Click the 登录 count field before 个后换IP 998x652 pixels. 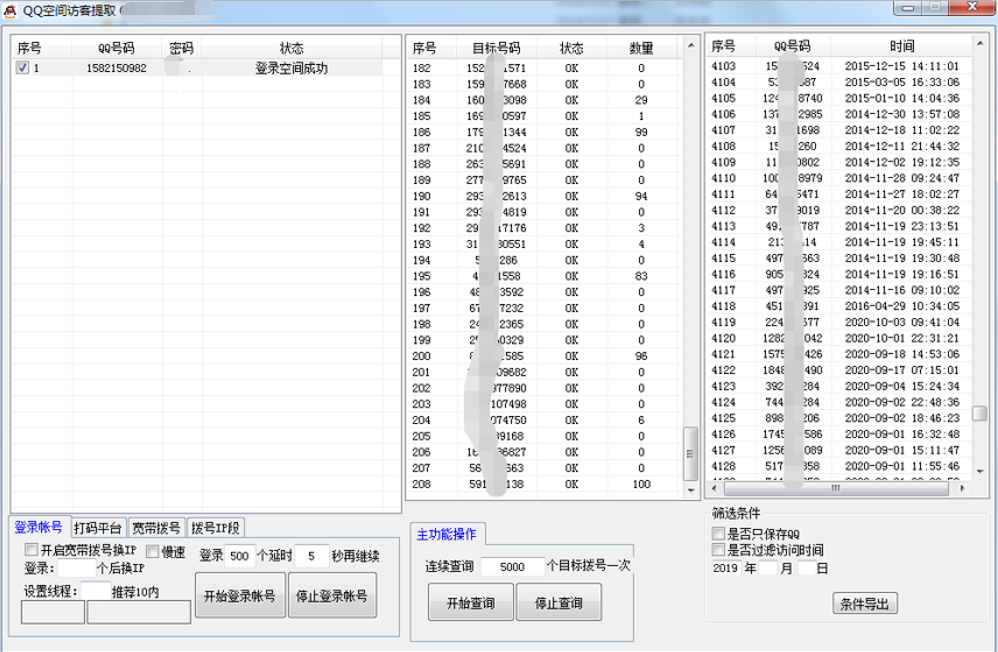pos(76,567)
